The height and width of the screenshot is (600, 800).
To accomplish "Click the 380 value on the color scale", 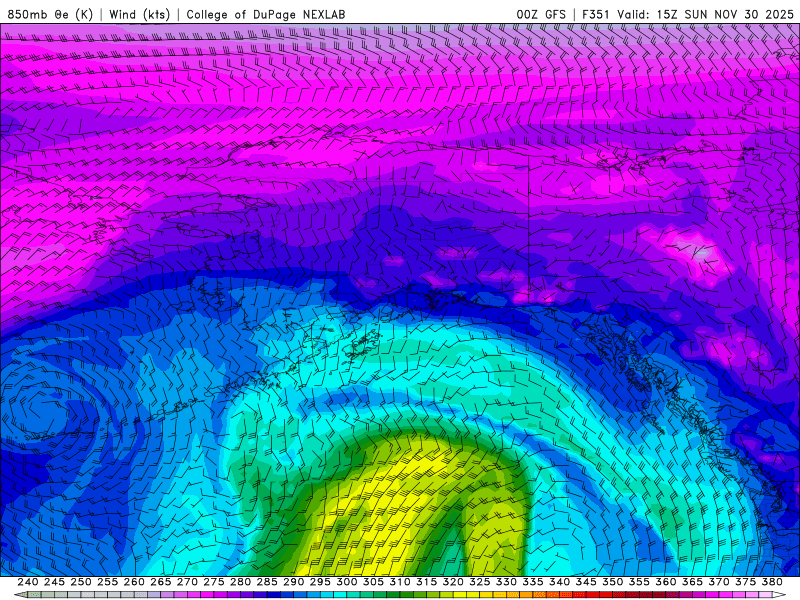I will click(771, 582).
